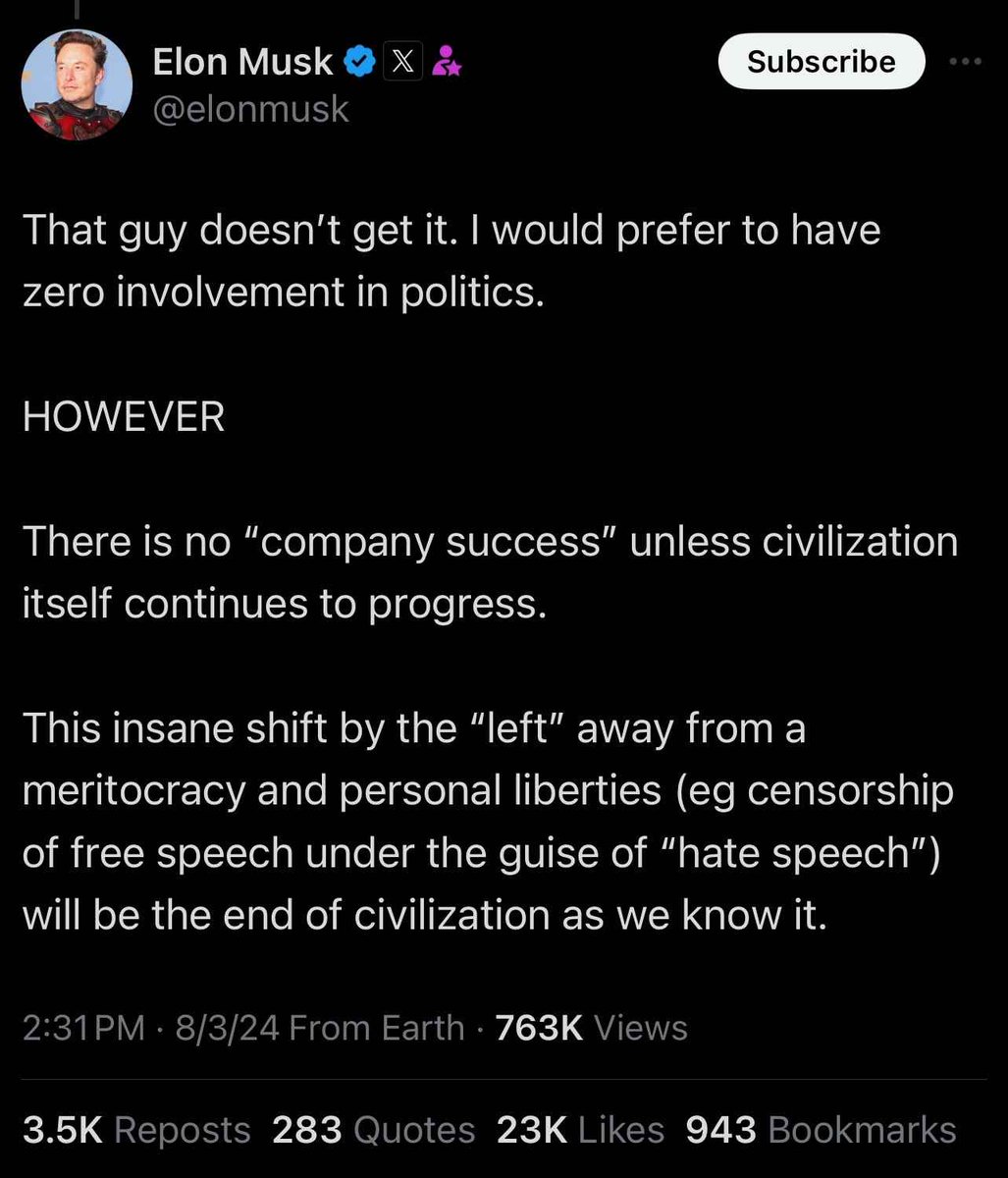
Task: Open the 943 Bookmarks count
Action: [821, 1130]
